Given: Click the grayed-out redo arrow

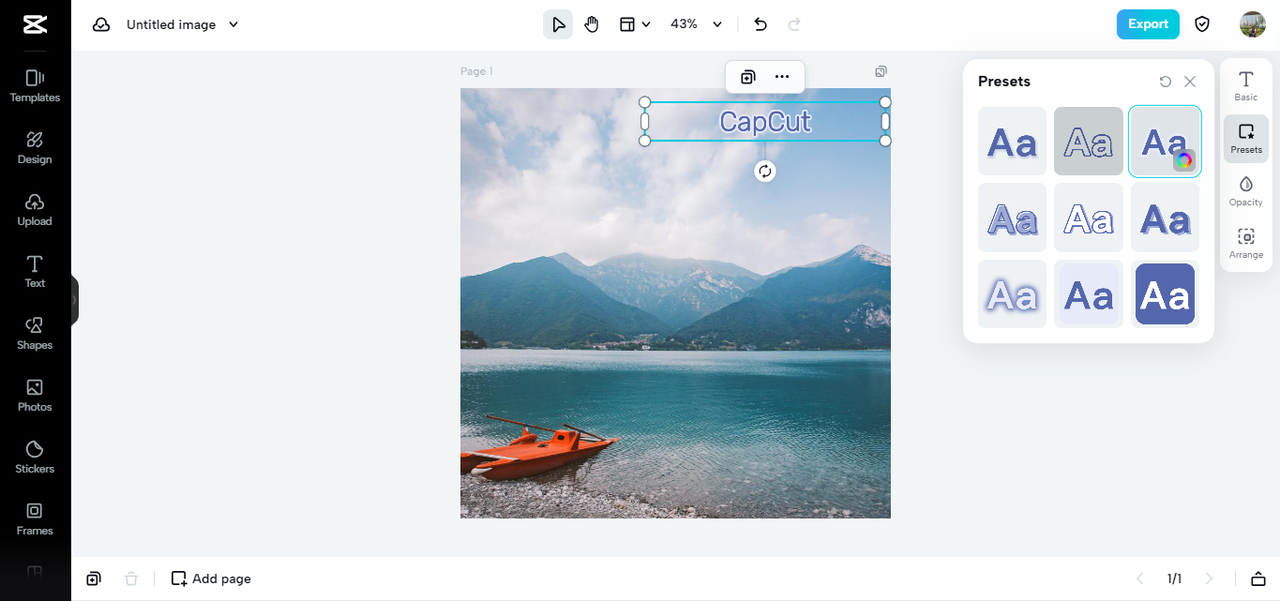Looking at the screenshot, I should click(x=795, y=24).
